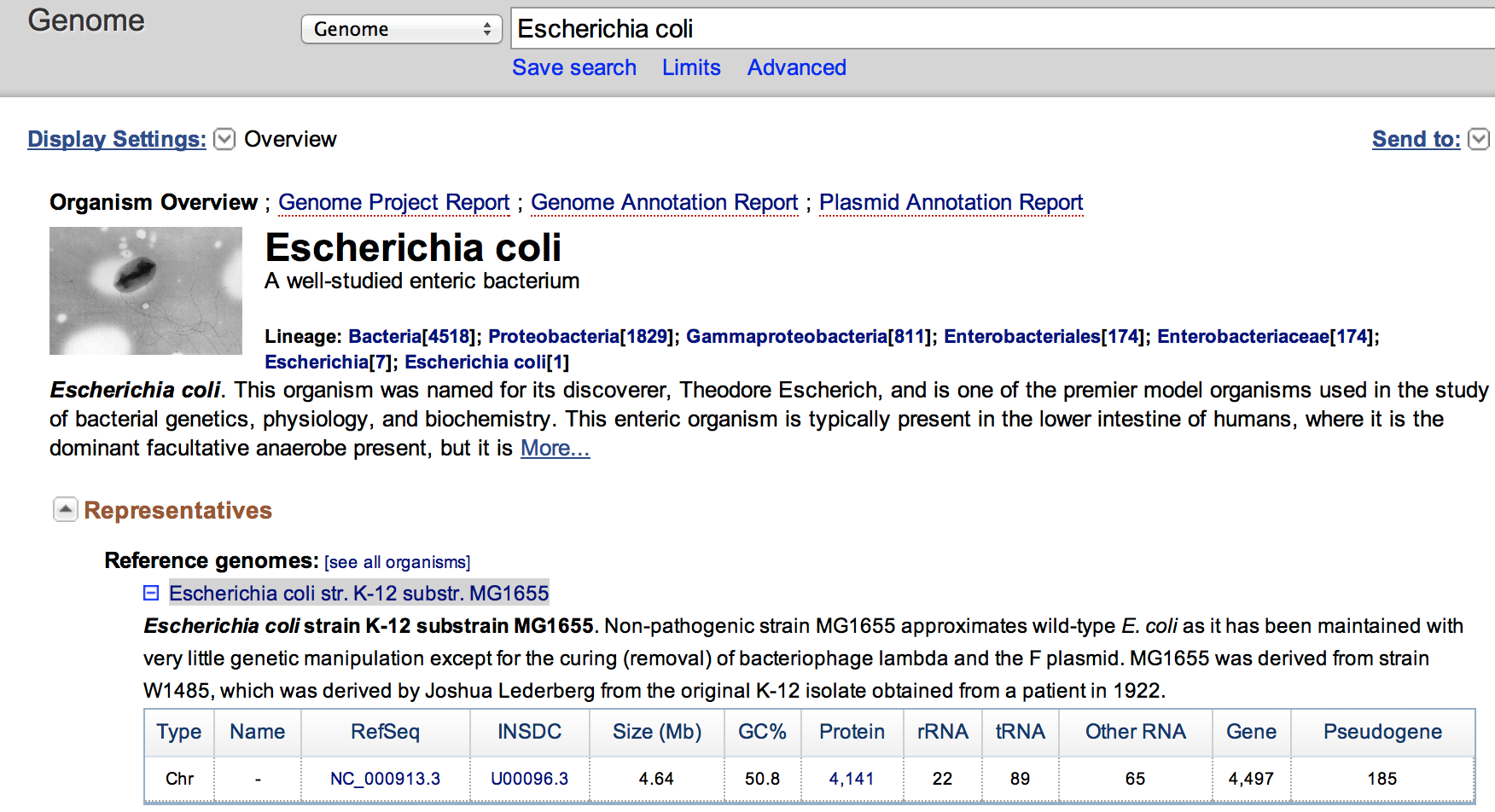Open the INSDC record U00096.3
1495x812 pixels.
tap(529, 778)
